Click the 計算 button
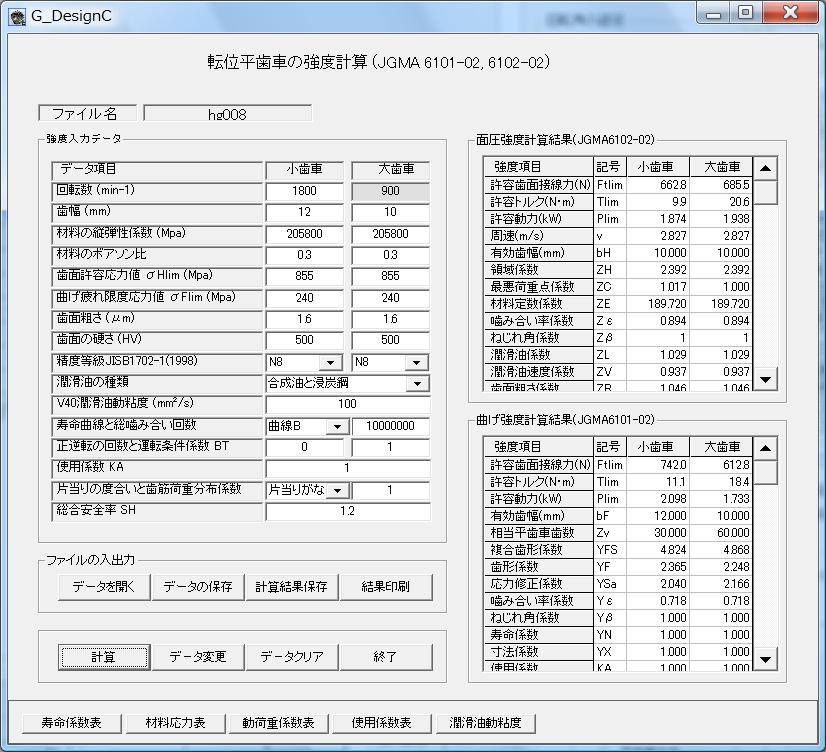The image size is (826, 752). (x=103, y=657)
